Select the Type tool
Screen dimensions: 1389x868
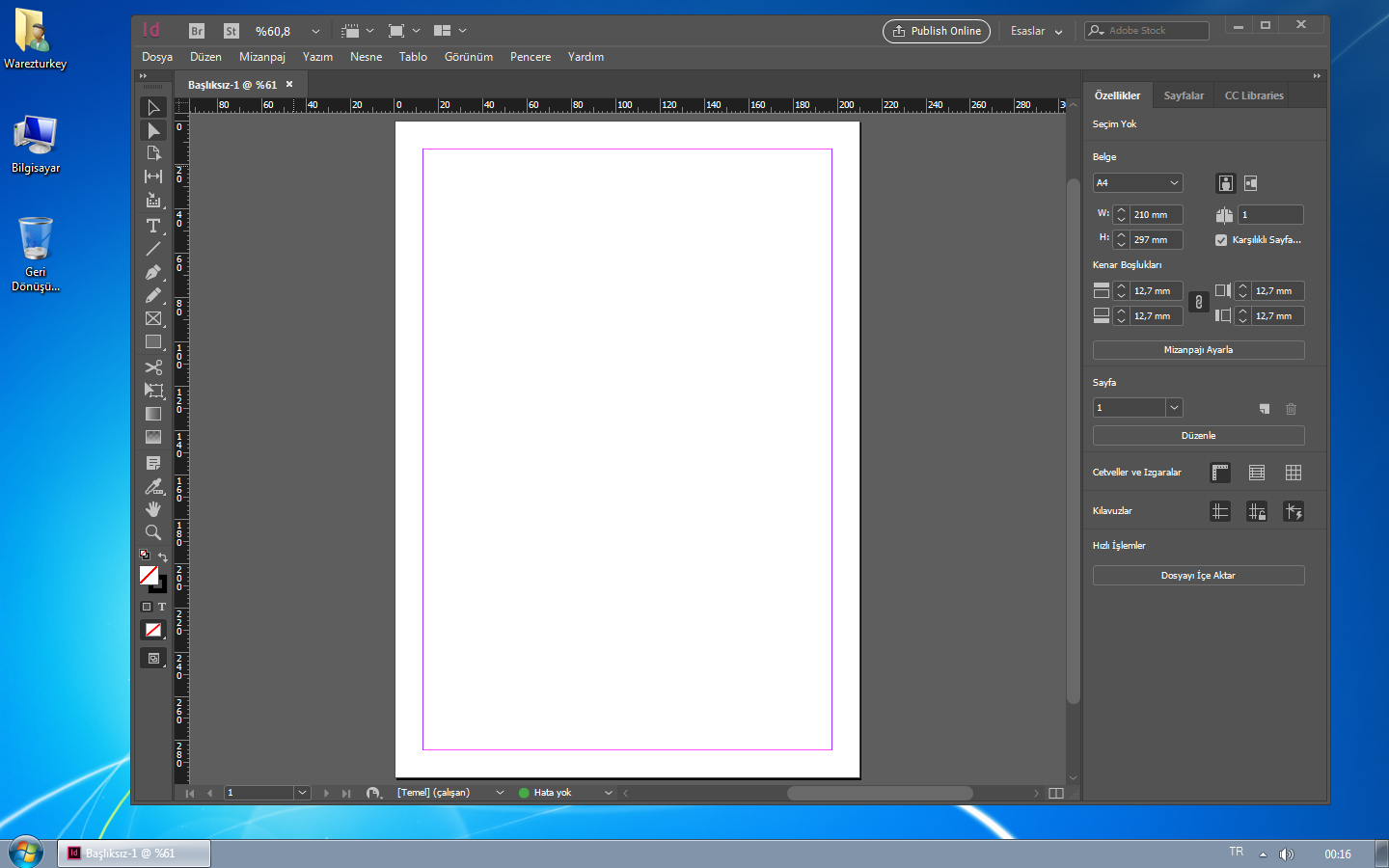(x=152, y=226)
